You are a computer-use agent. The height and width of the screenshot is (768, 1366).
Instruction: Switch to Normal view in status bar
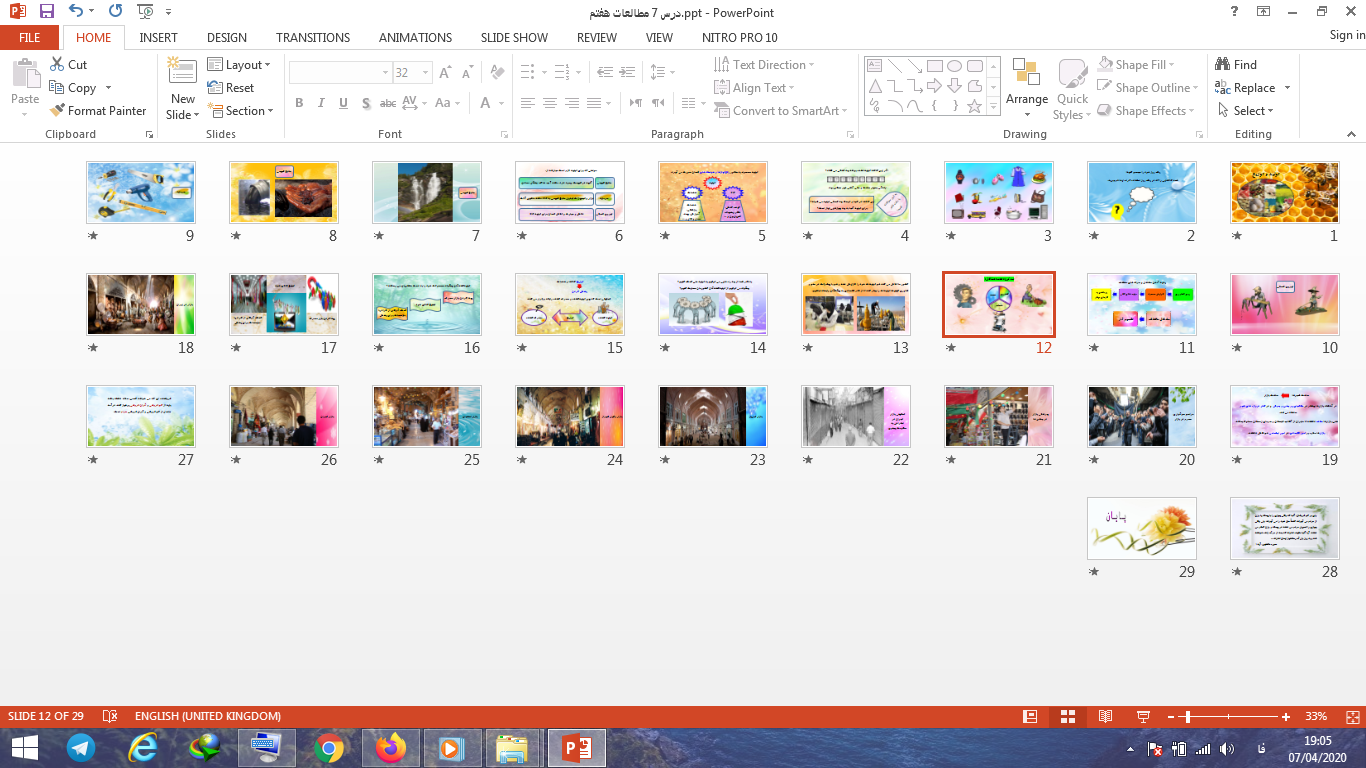(1030, 716)
